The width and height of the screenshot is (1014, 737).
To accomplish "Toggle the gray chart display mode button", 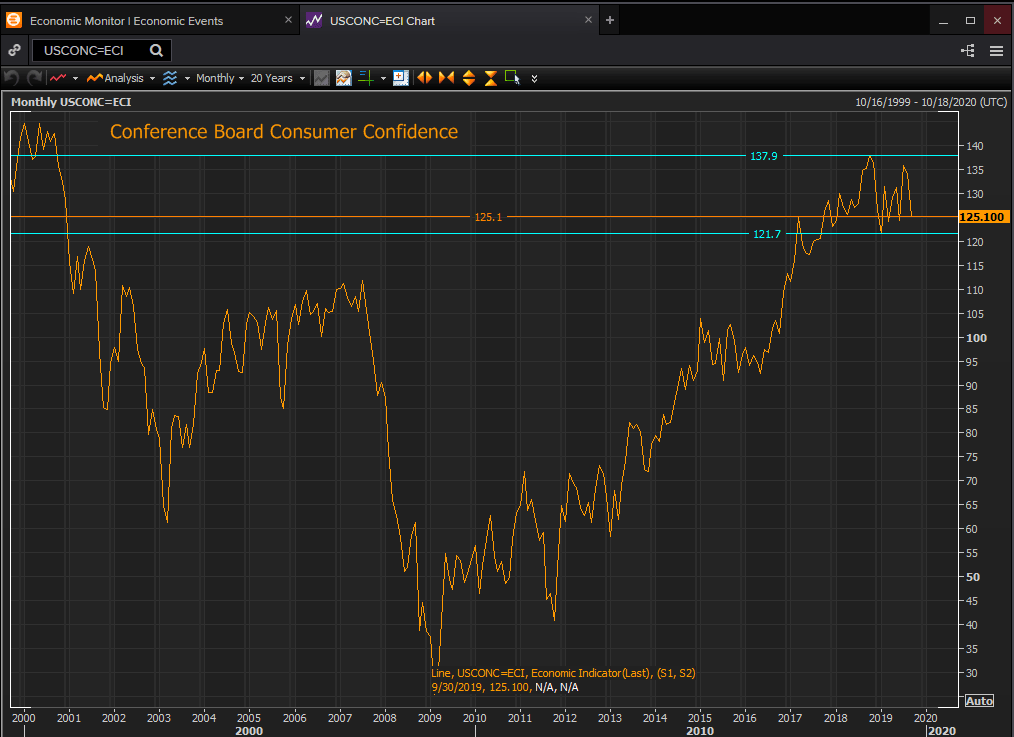I will (x=321, y=78).
